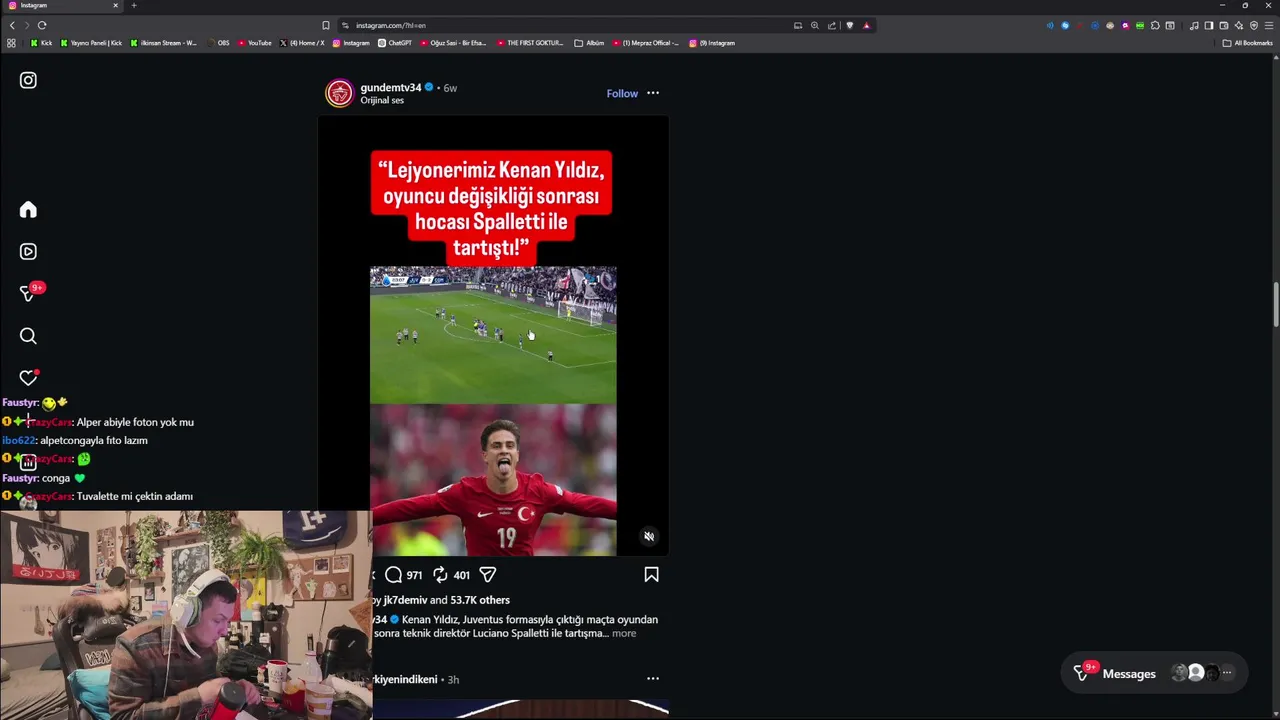This screenshot has height=720, width=1280.
Task: Open the OBS bookmark
Action: (218, 43)
